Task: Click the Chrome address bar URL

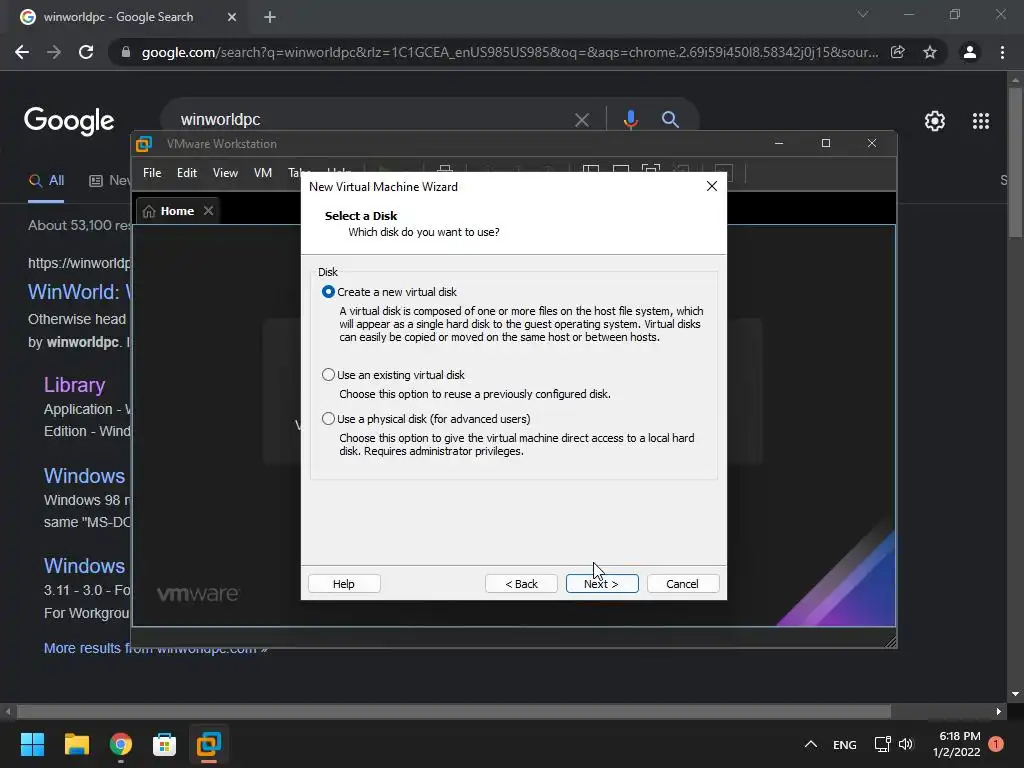Action: (509, 52)
